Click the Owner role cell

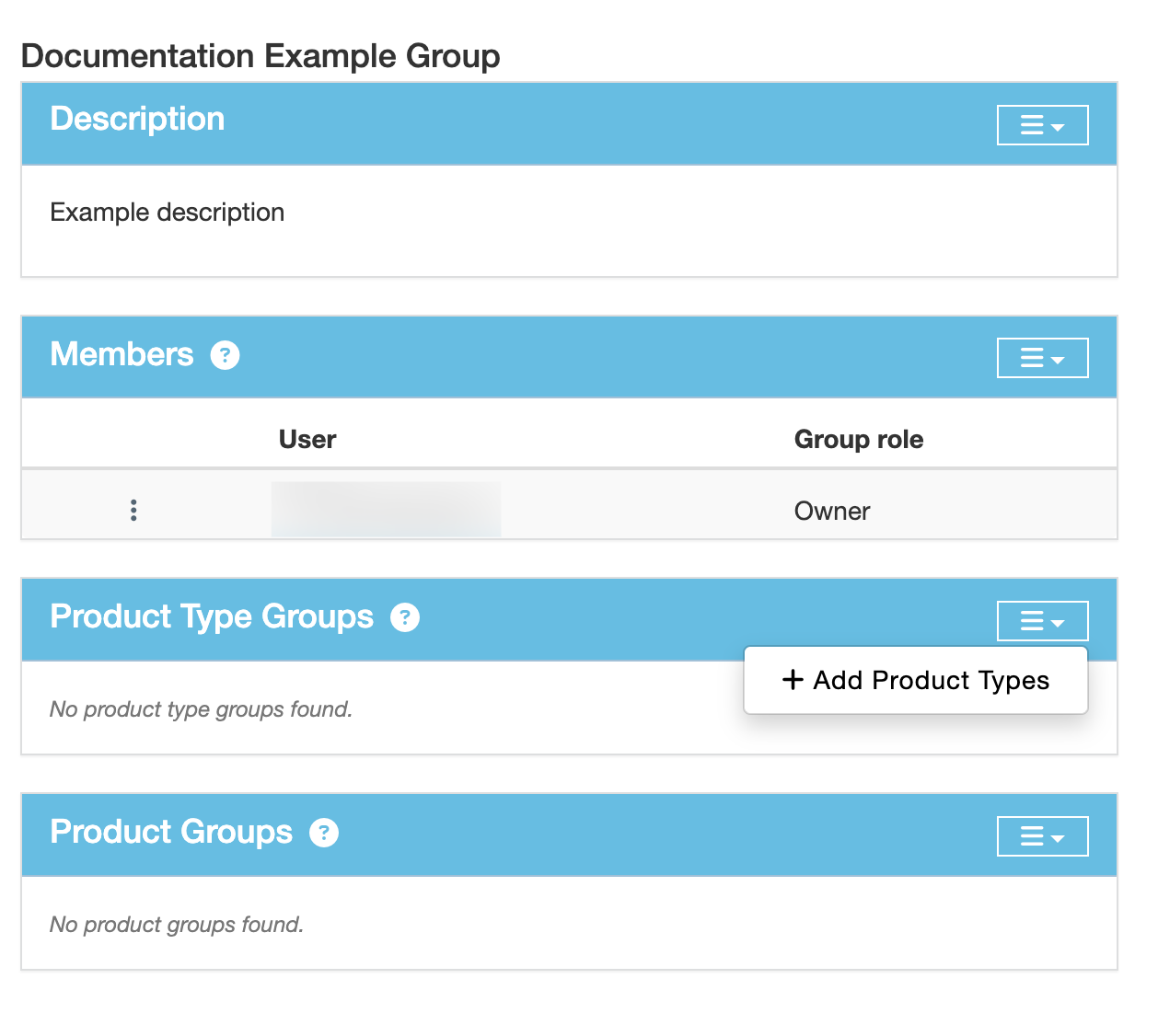coord(831,512)
